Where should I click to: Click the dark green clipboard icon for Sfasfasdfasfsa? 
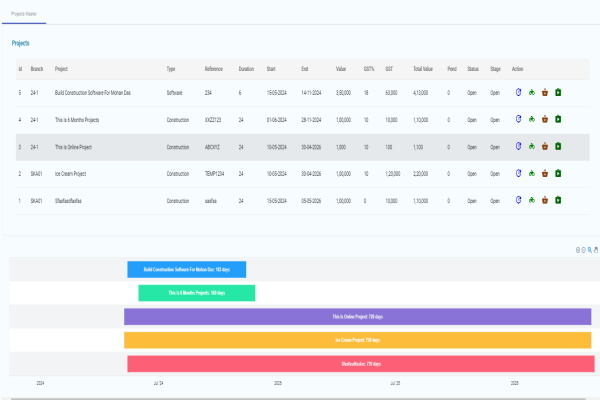point(558,200)
